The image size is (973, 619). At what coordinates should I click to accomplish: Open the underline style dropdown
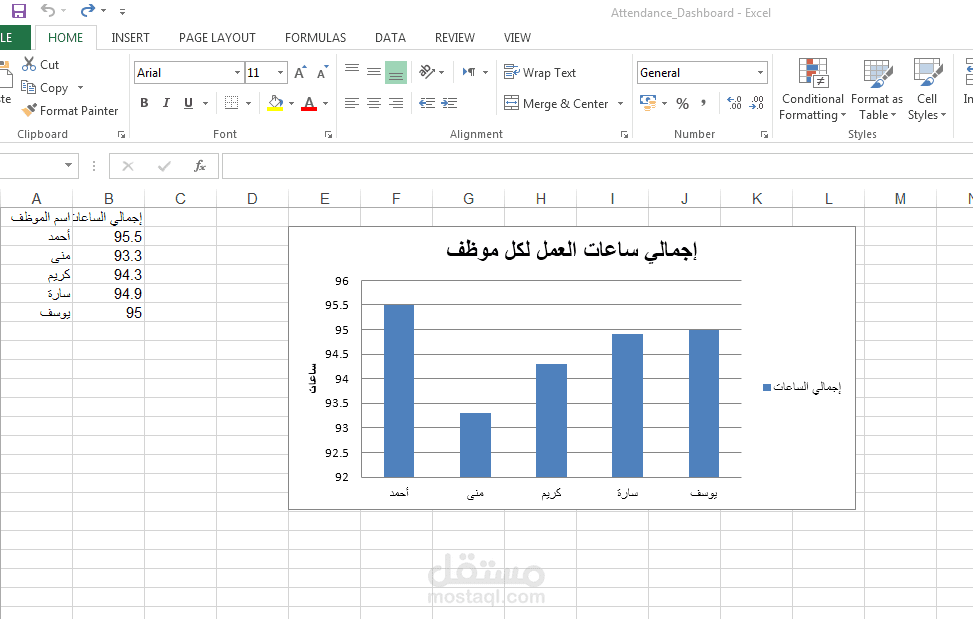coord(205,103)
